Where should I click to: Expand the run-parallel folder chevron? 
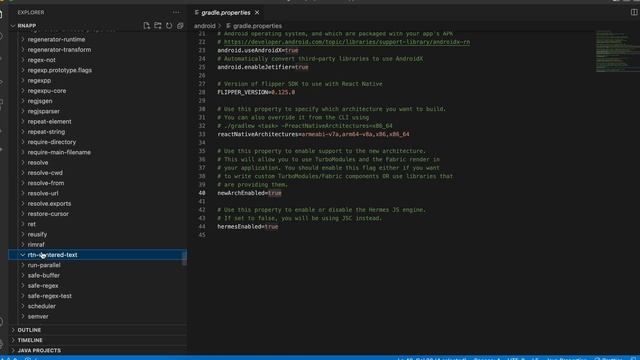[x=22, y=265]
